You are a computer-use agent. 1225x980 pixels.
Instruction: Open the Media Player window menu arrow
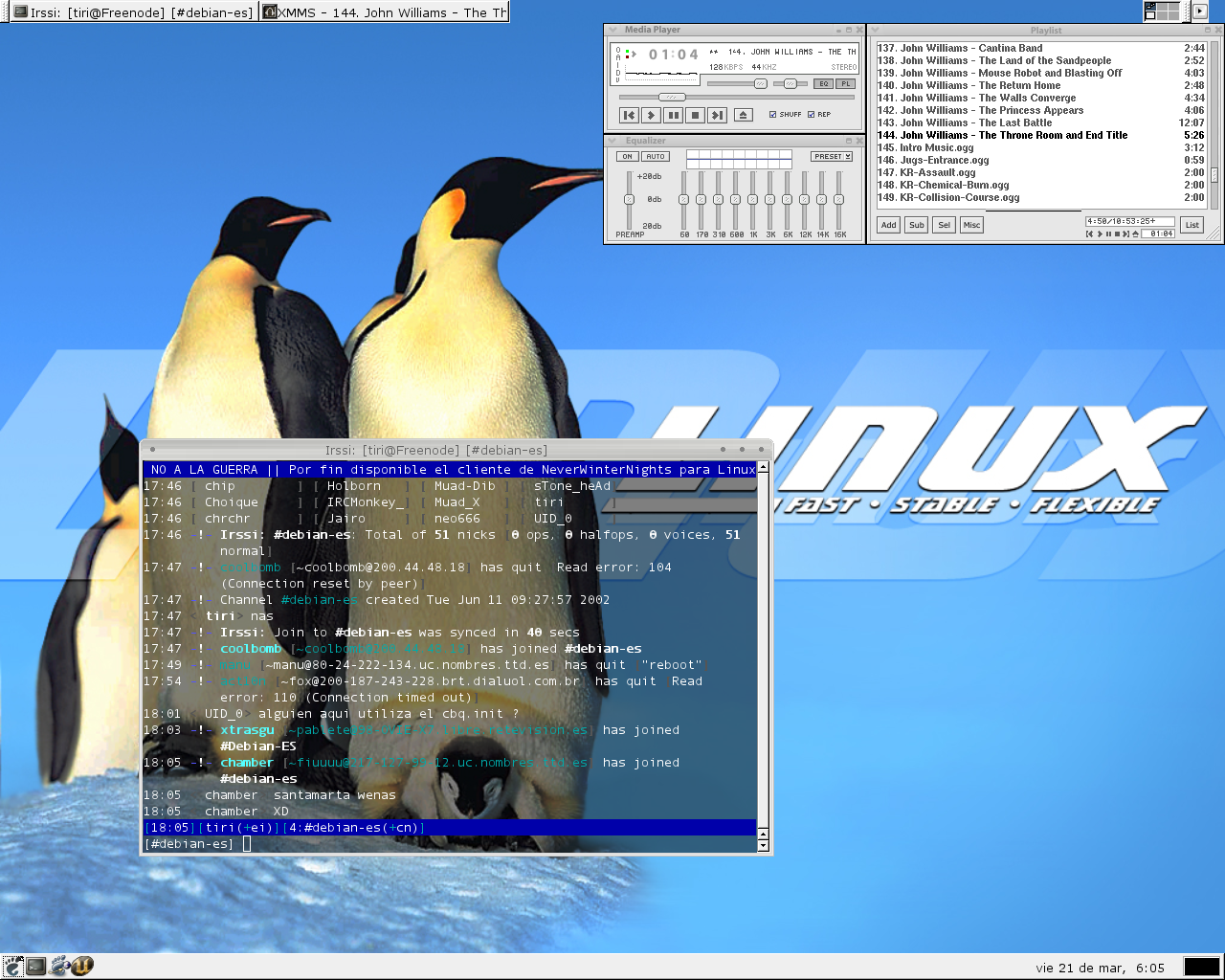(613, 30)
